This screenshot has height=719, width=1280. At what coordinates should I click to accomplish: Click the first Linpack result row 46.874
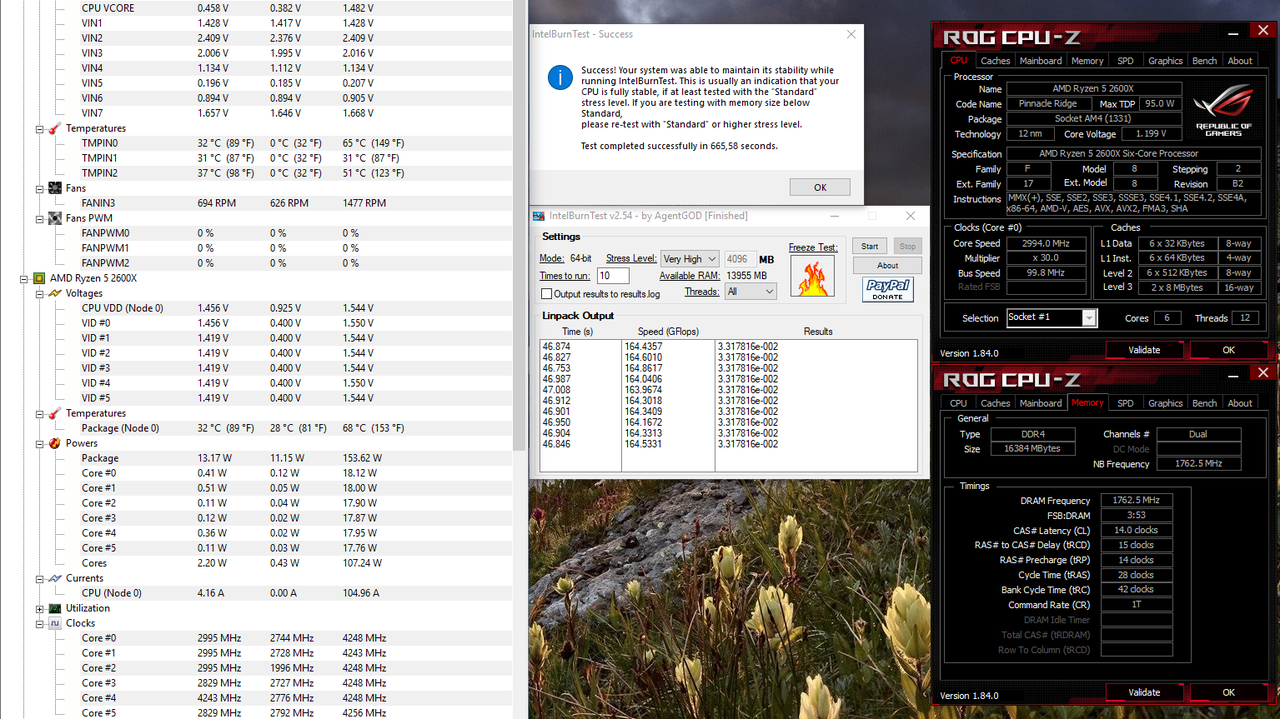(x=728, y=345)
